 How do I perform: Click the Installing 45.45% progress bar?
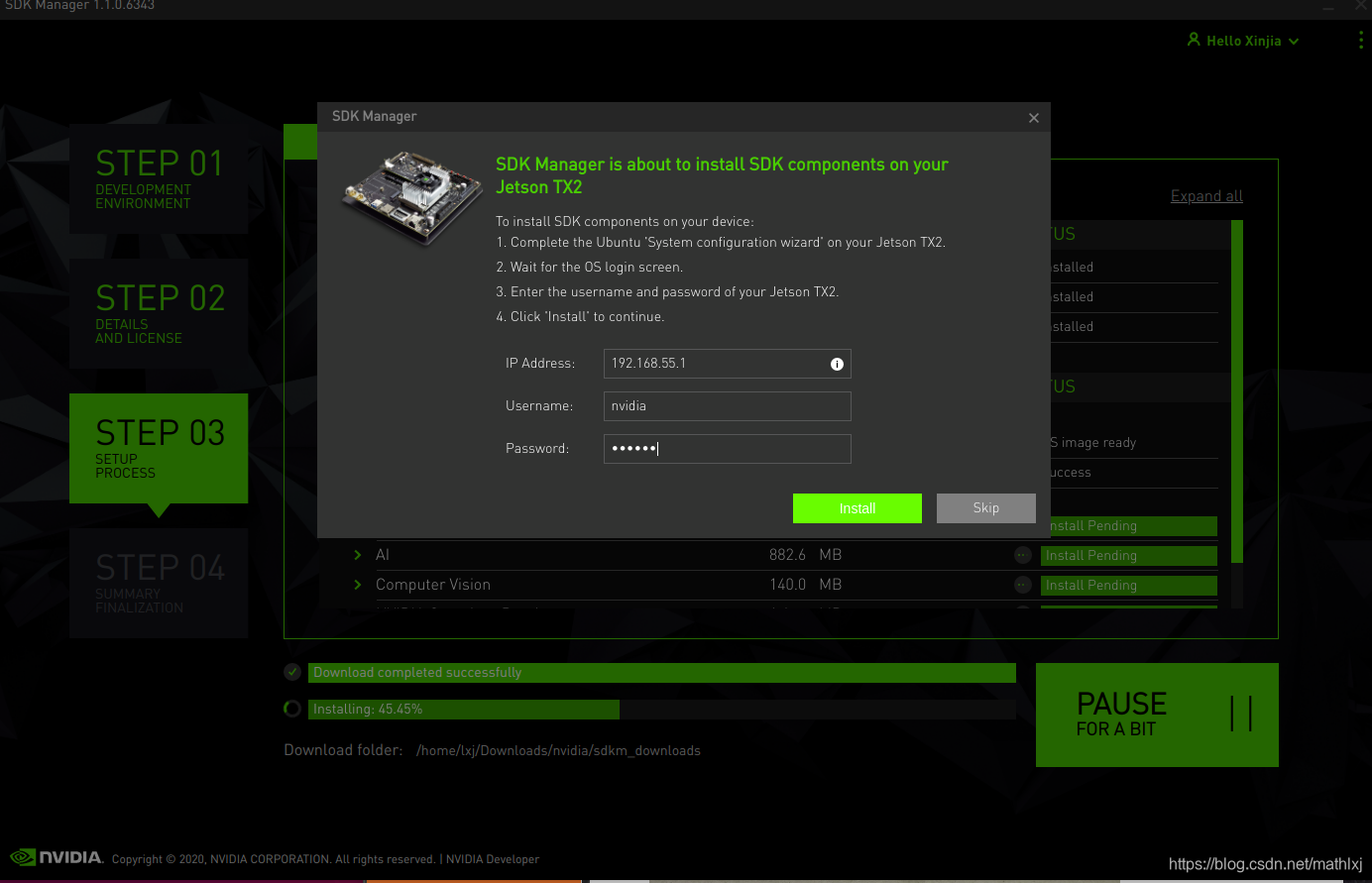tap(662, 710)
